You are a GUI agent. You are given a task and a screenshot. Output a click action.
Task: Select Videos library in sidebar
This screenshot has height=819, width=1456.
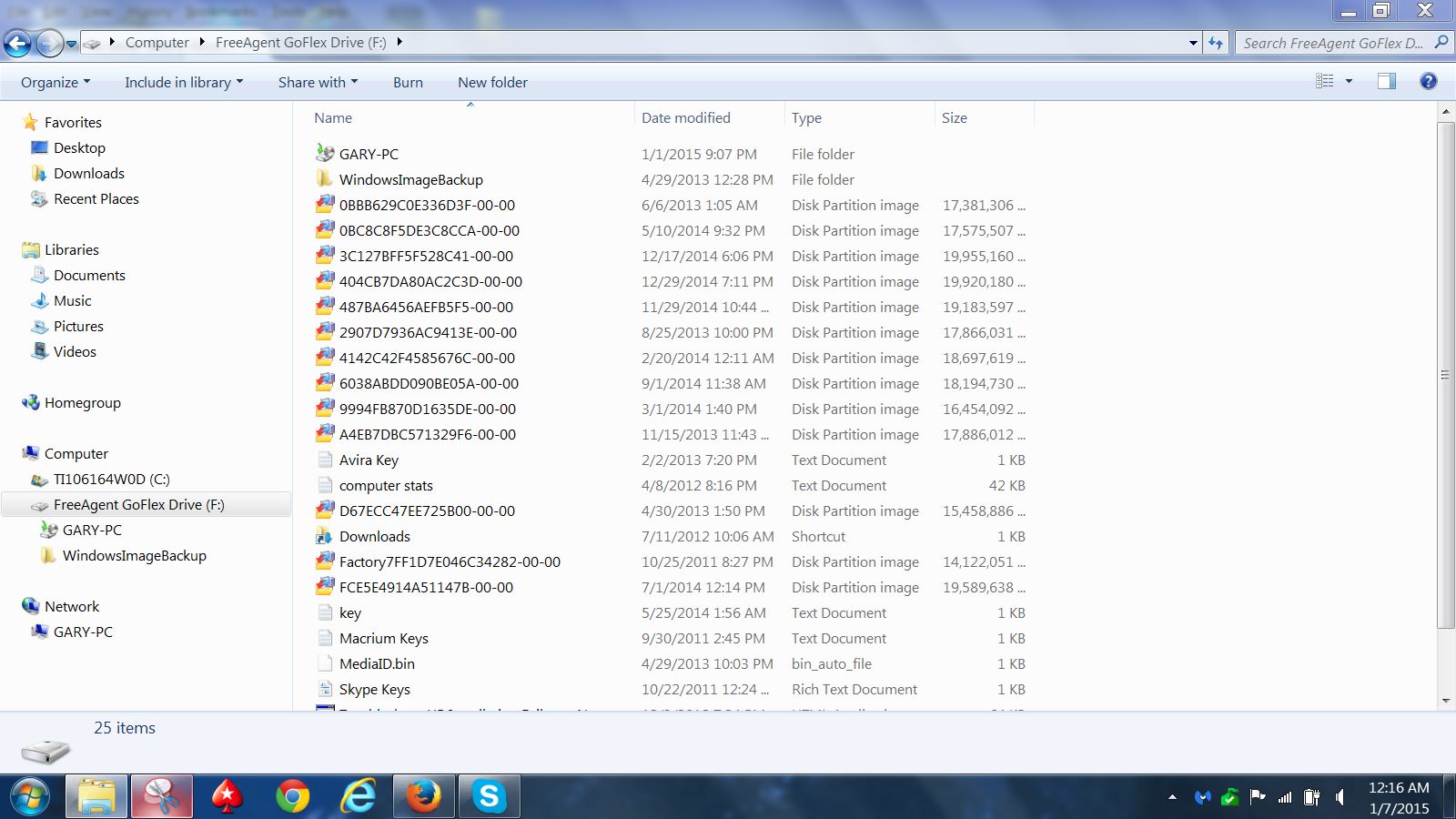75,351
